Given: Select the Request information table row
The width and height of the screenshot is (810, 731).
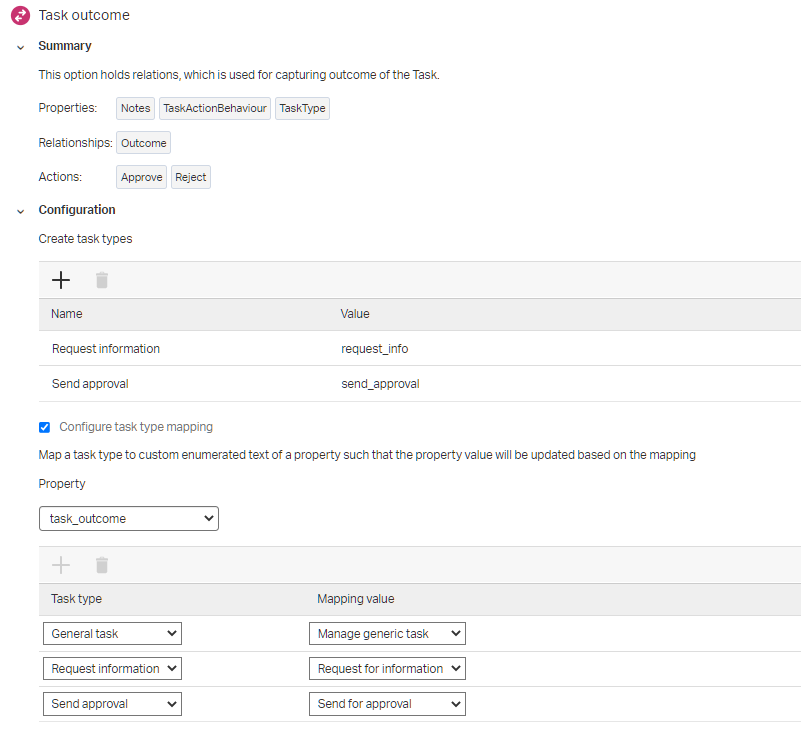Looking at the screenshot, I should (x=106, y=349).
